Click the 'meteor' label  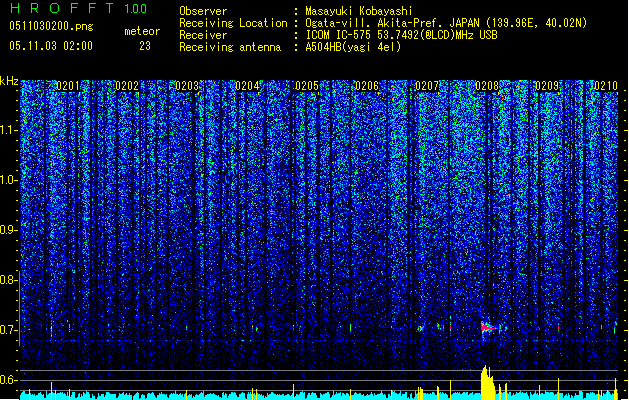pos(142,31)
